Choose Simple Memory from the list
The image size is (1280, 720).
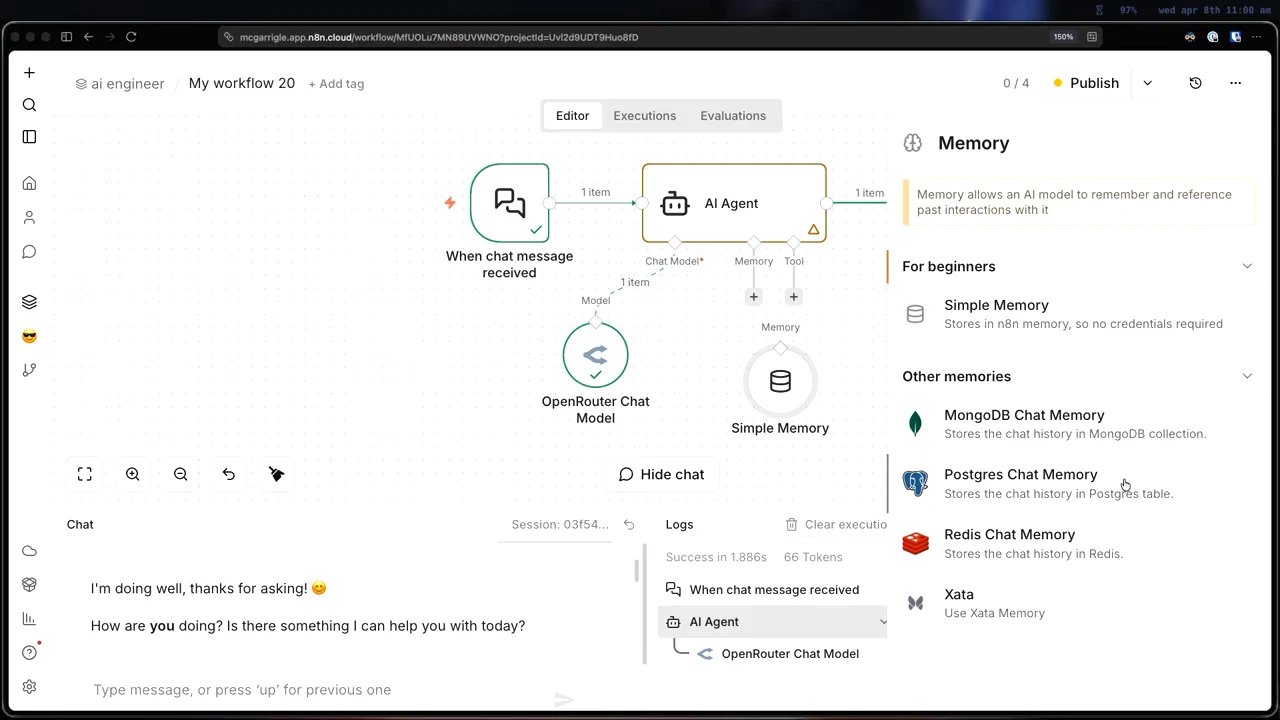tap(1078, 314)
